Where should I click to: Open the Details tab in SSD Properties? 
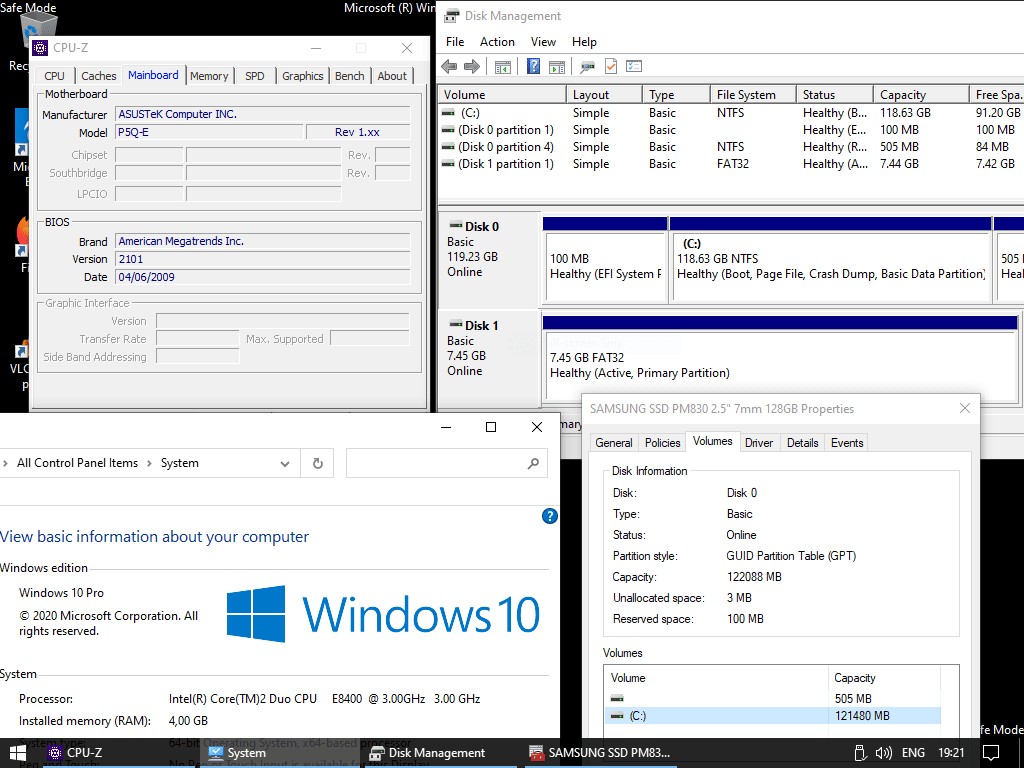coord(803,443)
